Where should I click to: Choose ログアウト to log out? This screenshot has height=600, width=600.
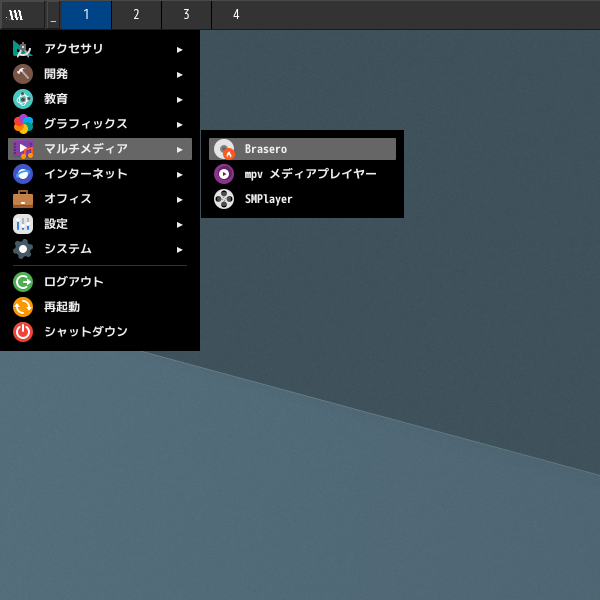(100, 282)
